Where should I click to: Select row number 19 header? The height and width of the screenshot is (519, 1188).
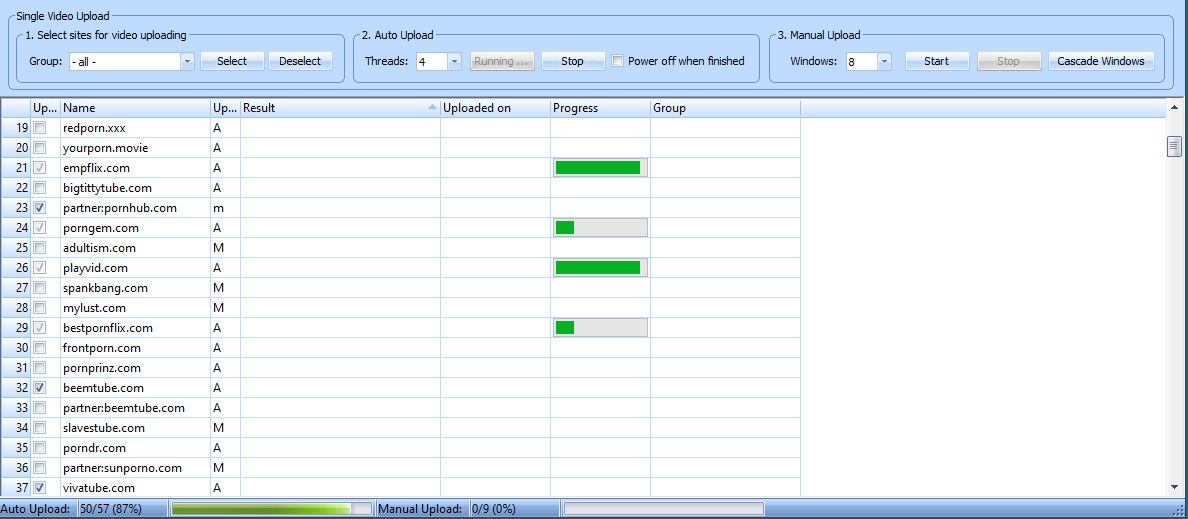15,128
